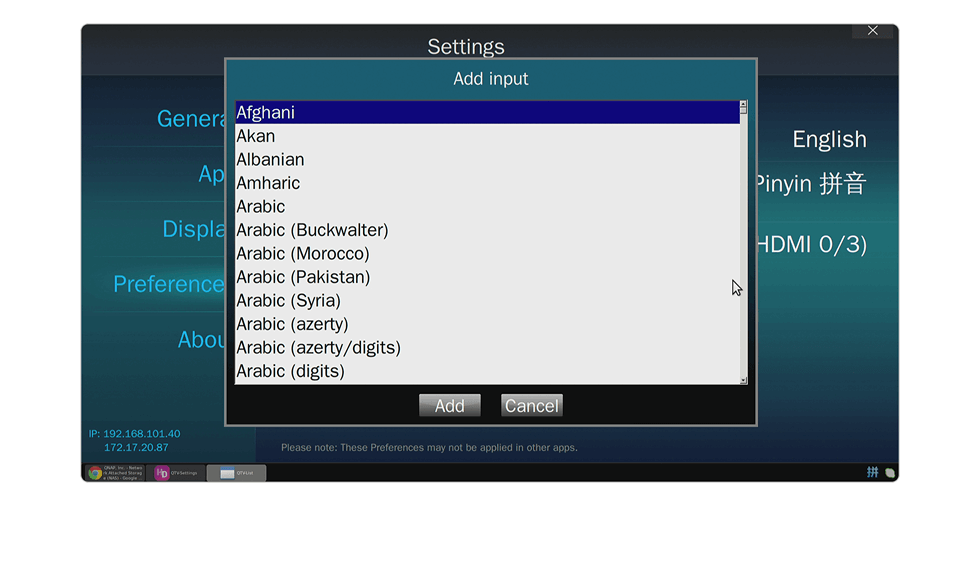Click the green-outlined system tray icon
Image resolution: width=980 pixels, height=585 pixels.
pos(890,472)
